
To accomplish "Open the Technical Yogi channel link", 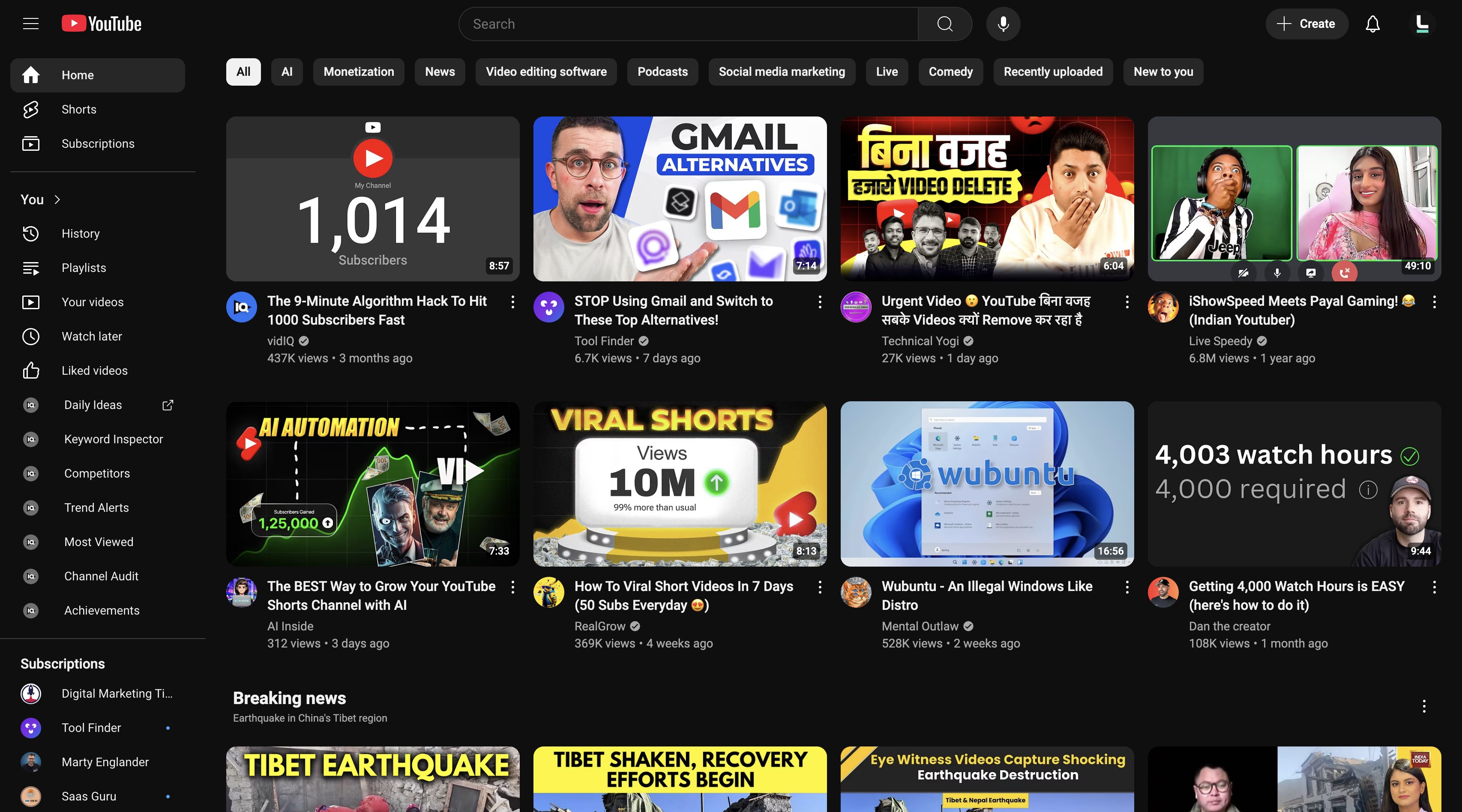I will click(x=920, y=341).
